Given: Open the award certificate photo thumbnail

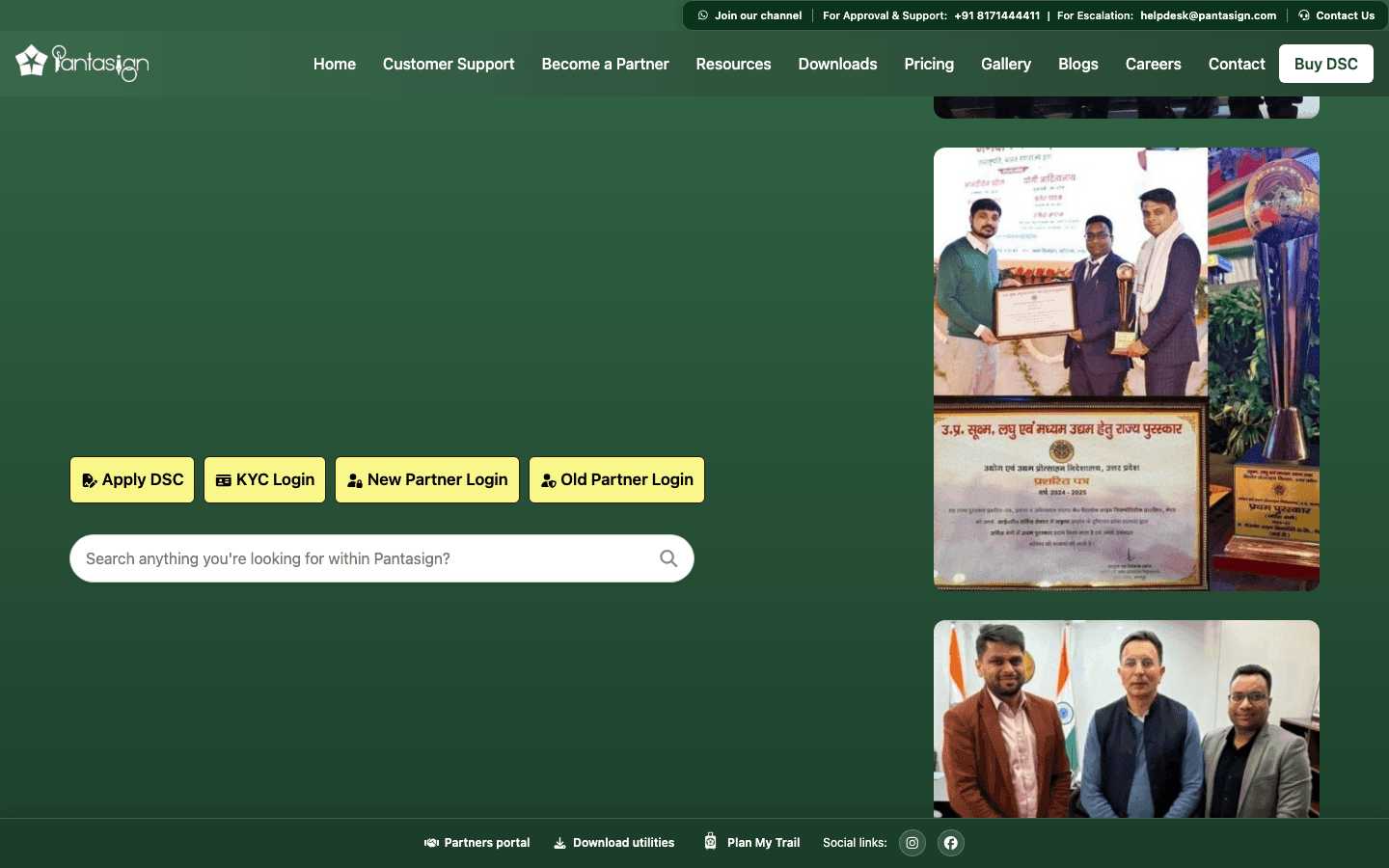Looking at the screenshot, I should 1127,369.
